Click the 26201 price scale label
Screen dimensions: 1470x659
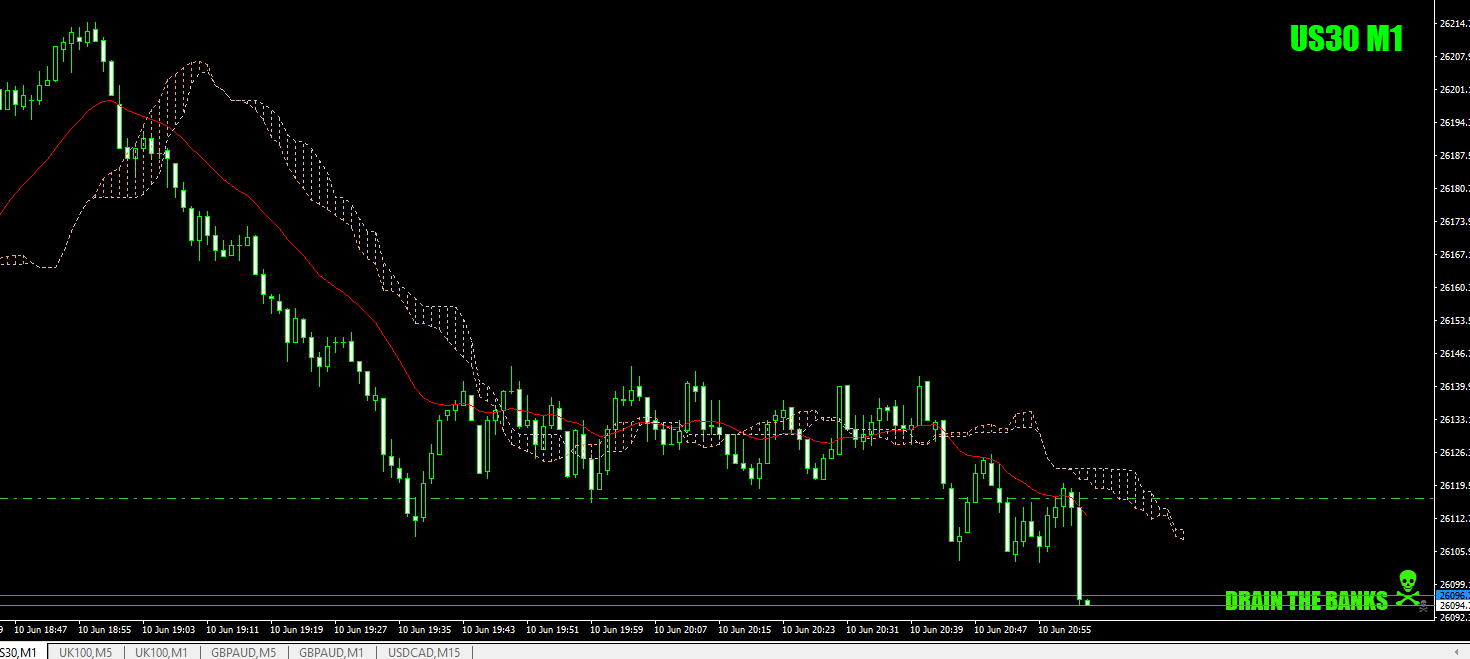(x=1454, y=89)
